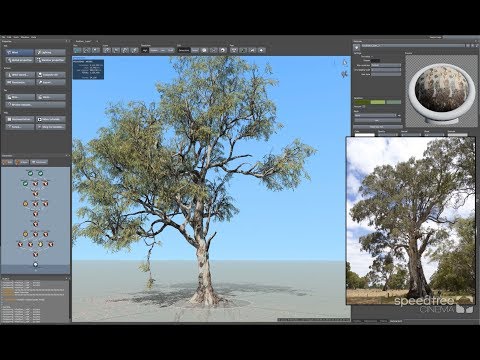Select the white Tree root node in Generation graph
This screenshot has height=360, width=480.
click(35, 265)
